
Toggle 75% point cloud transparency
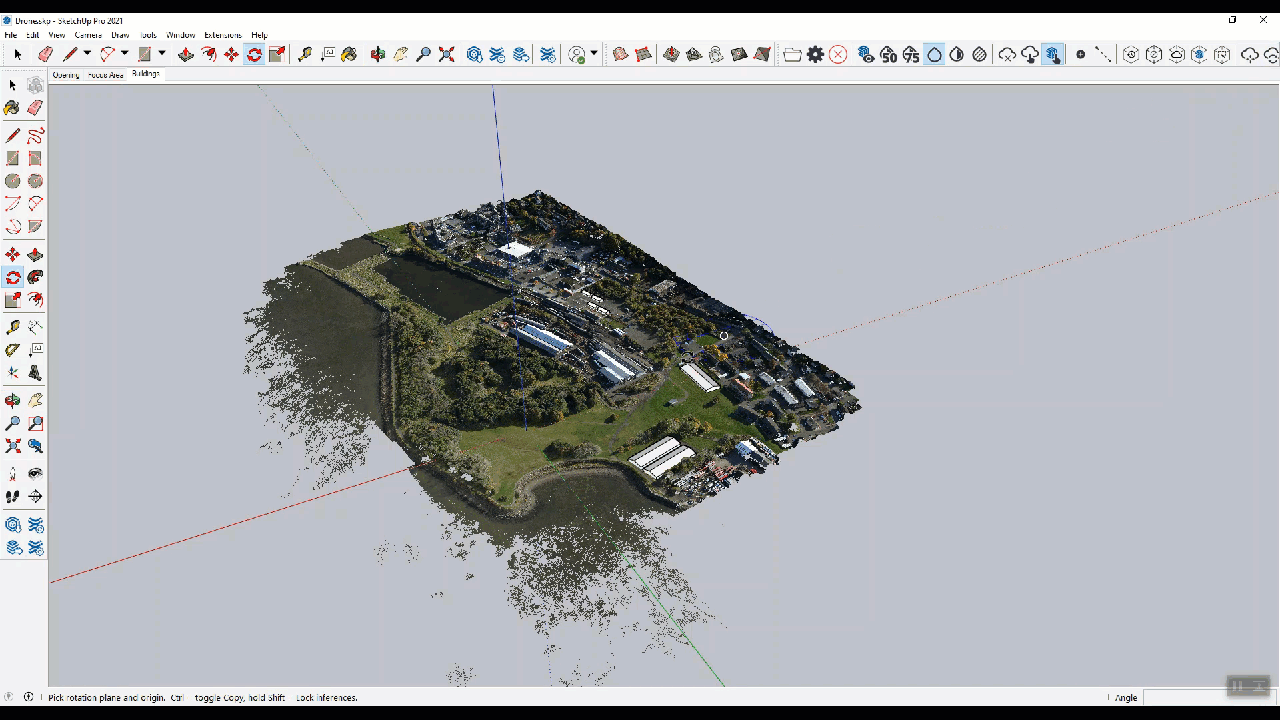[911, 55]
